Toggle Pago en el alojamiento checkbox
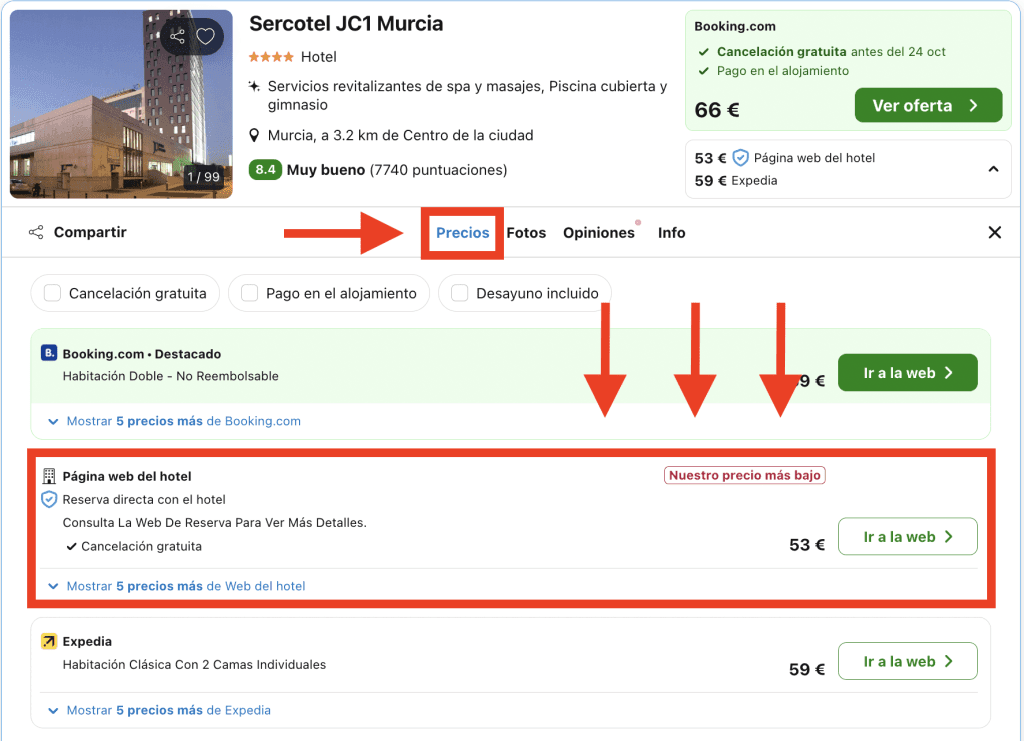Viewport: 1024px width, 741px height. coord(249,293)
